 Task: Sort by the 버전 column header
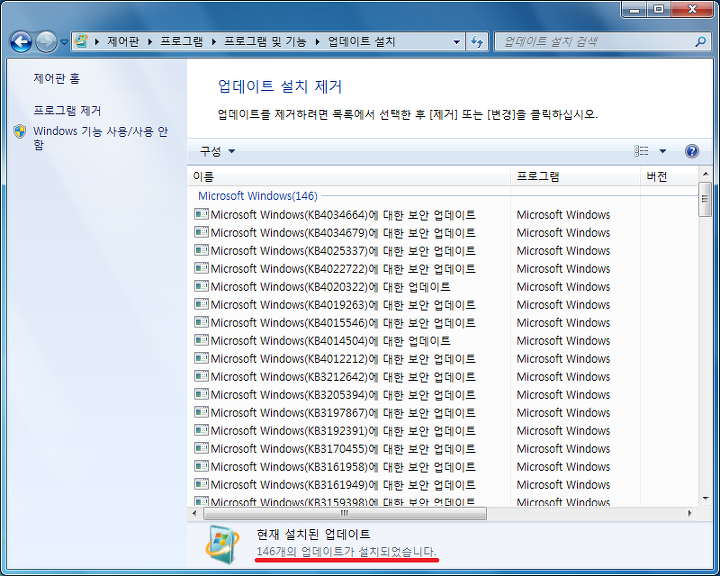pyautogui.click(x=669, y=176)
